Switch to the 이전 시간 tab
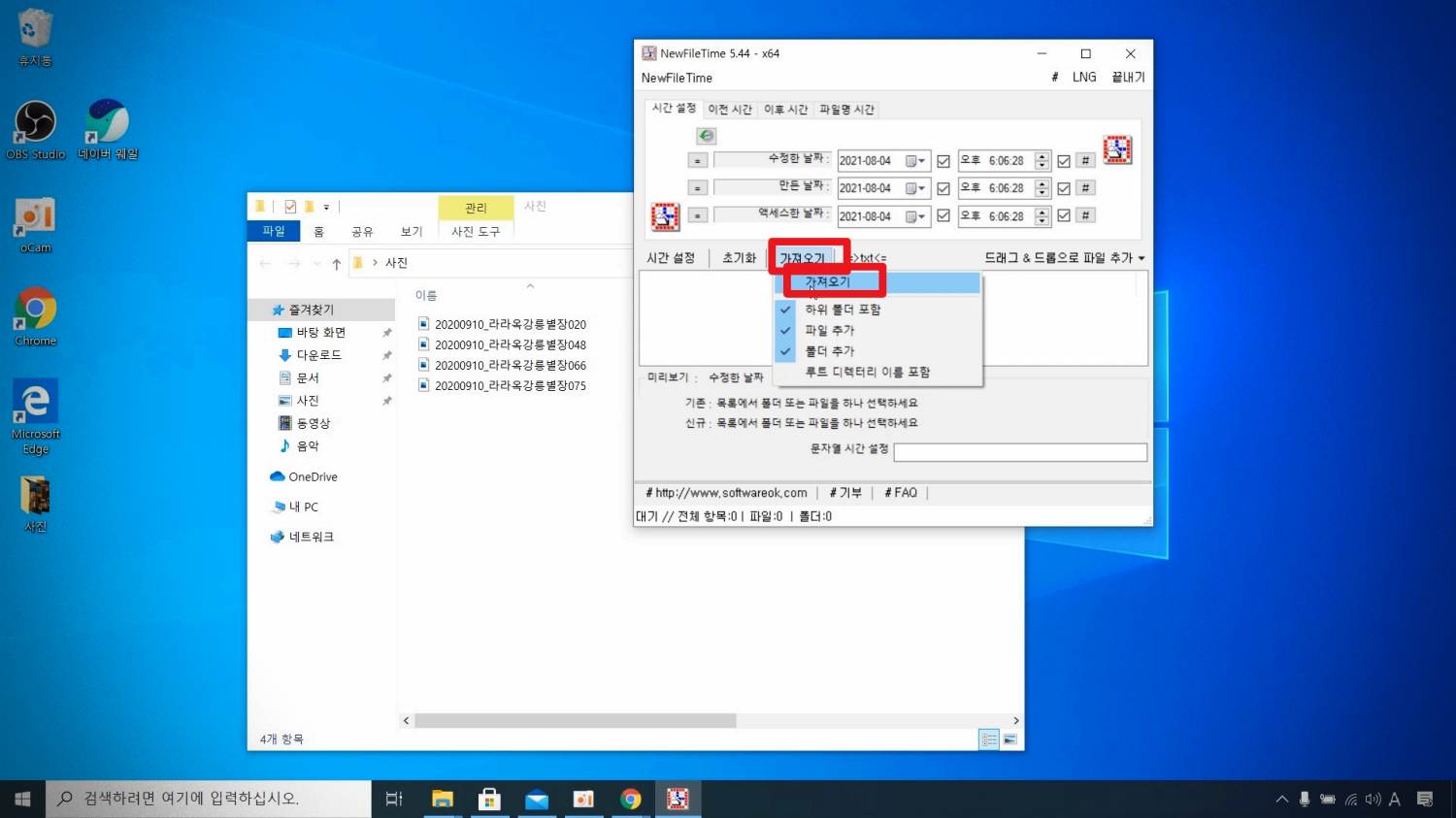1456x818 pixels. 730,110
